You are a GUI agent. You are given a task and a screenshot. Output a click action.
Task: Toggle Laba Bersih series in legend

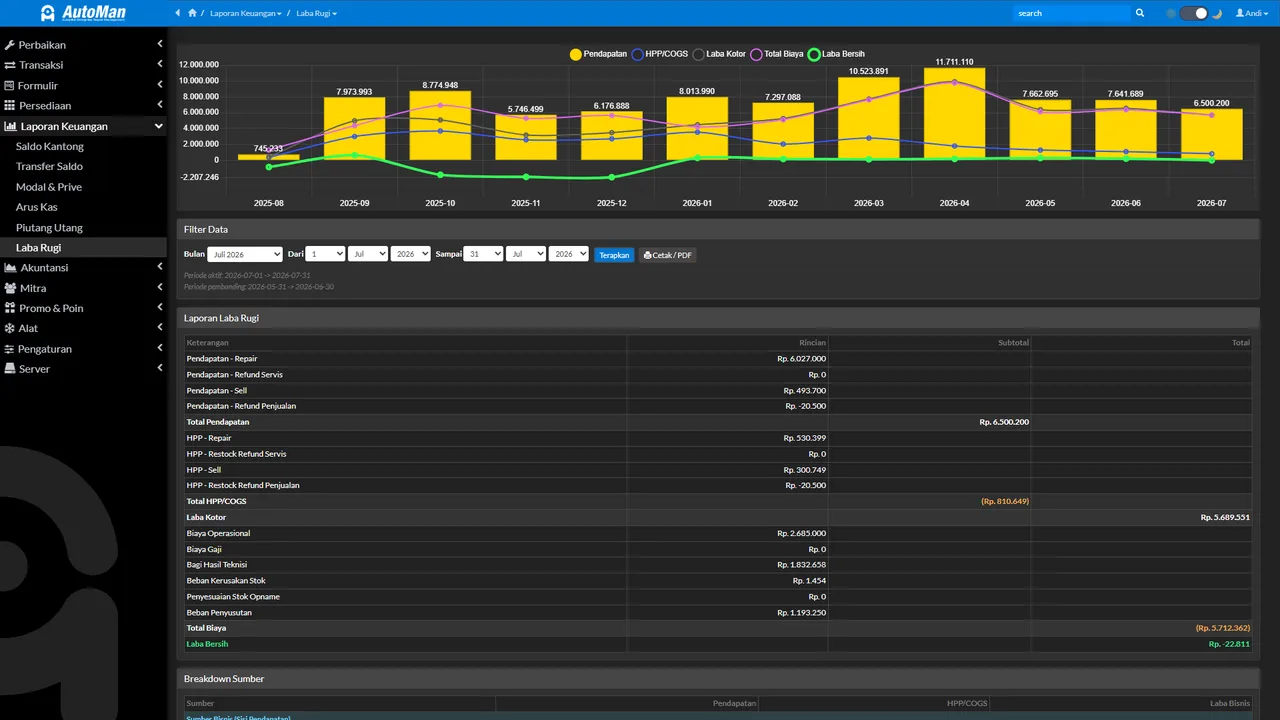836,54
